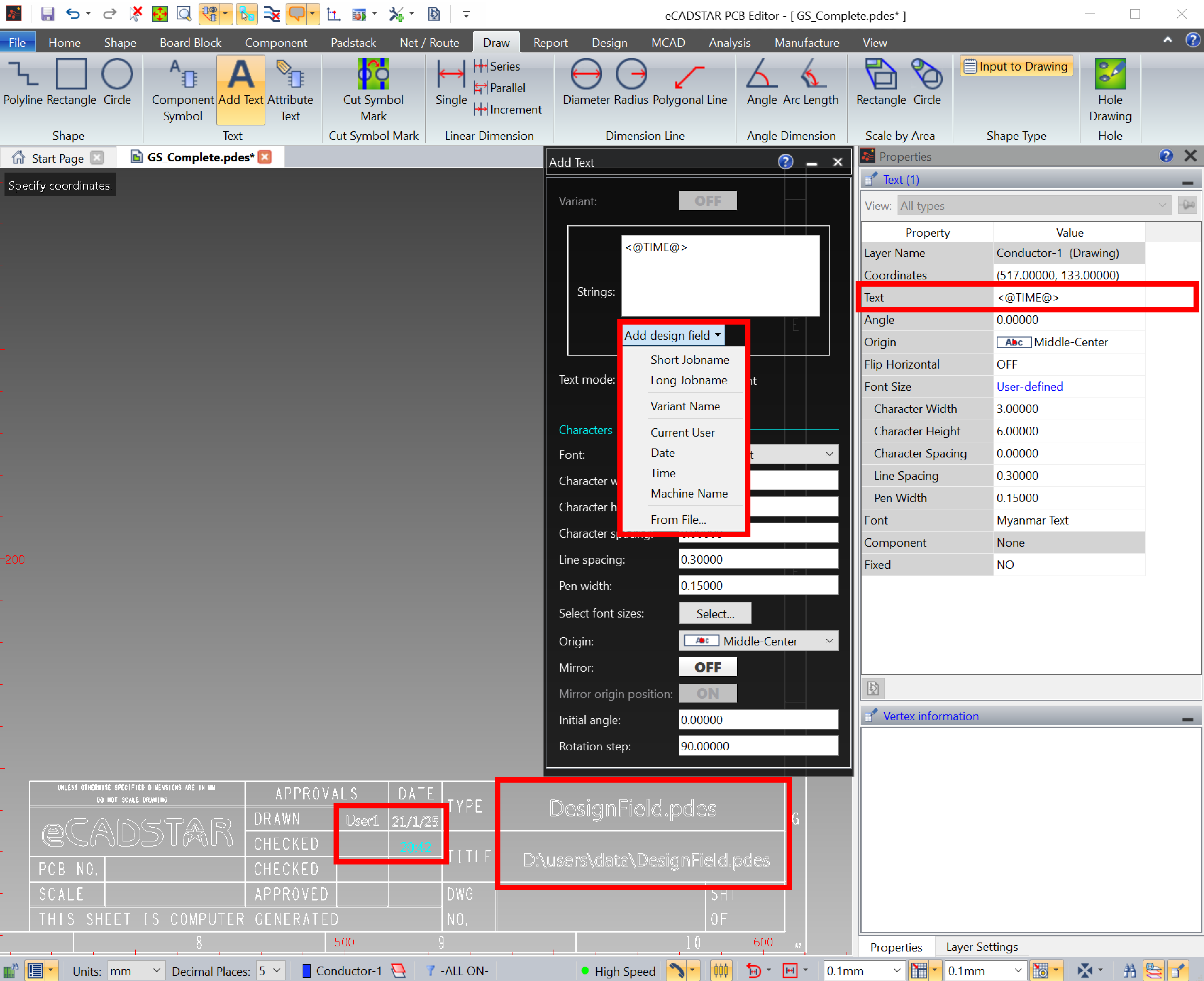Open the Component Symbol text tool
Image resolution: width=1204 pixels, height=981 pixels.
183,90
